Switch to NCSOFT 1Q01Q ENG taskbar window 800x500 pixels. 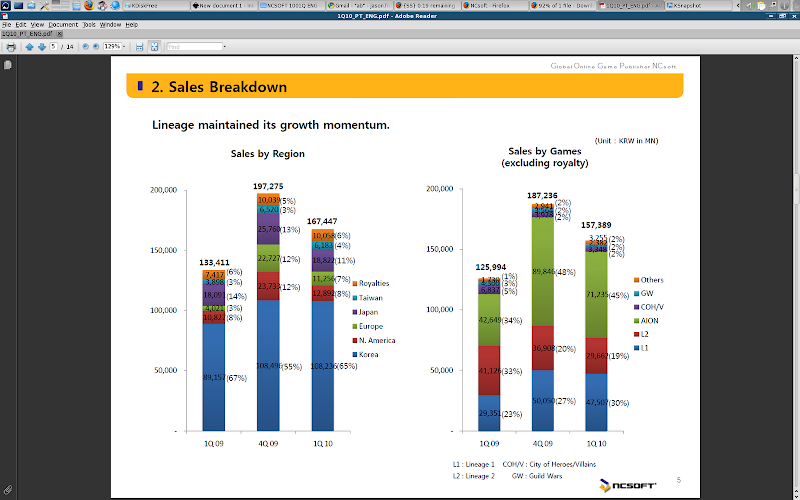(291, 6)
